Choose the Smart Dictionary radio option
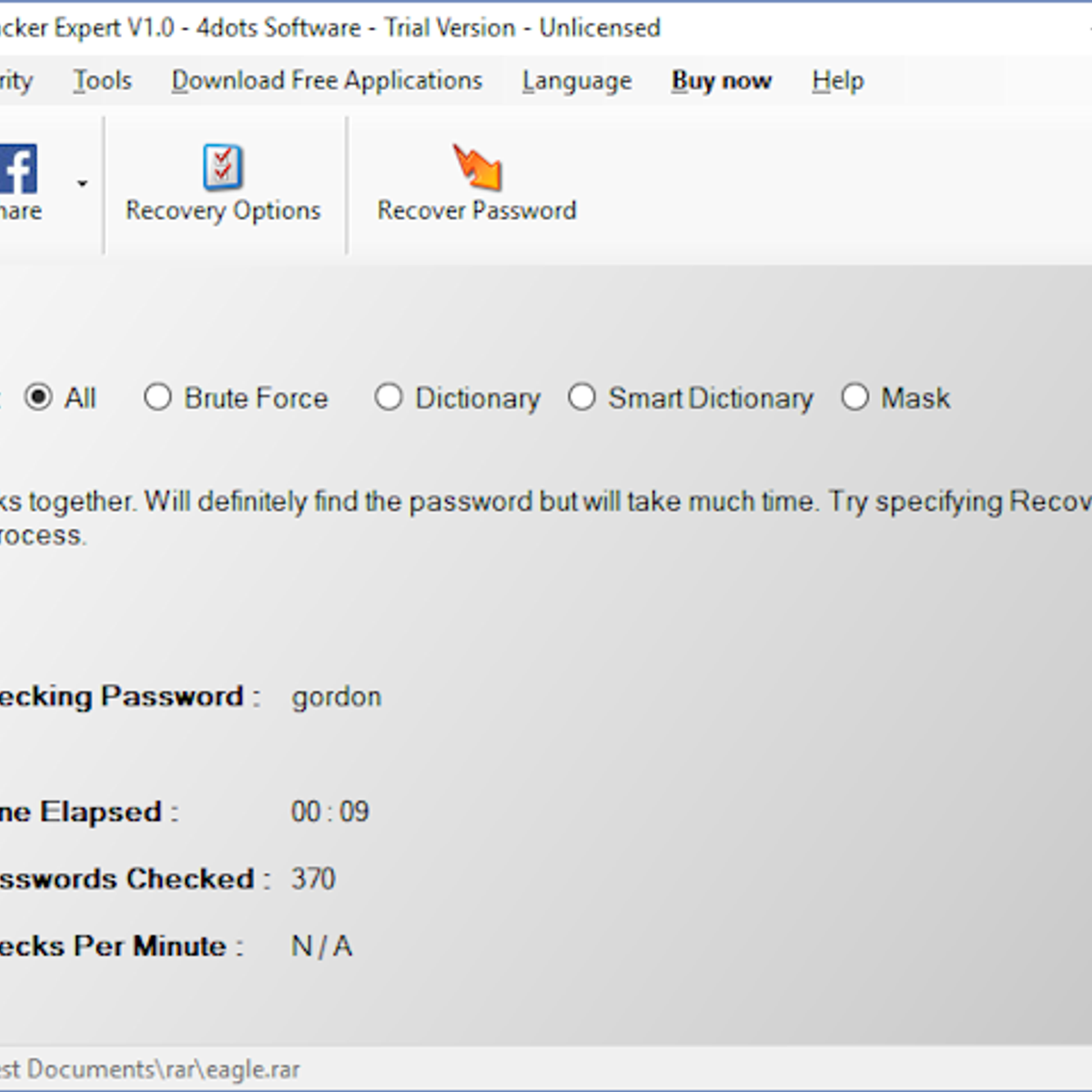This screenshot has width=1092, height=1092. pos(581,398)
